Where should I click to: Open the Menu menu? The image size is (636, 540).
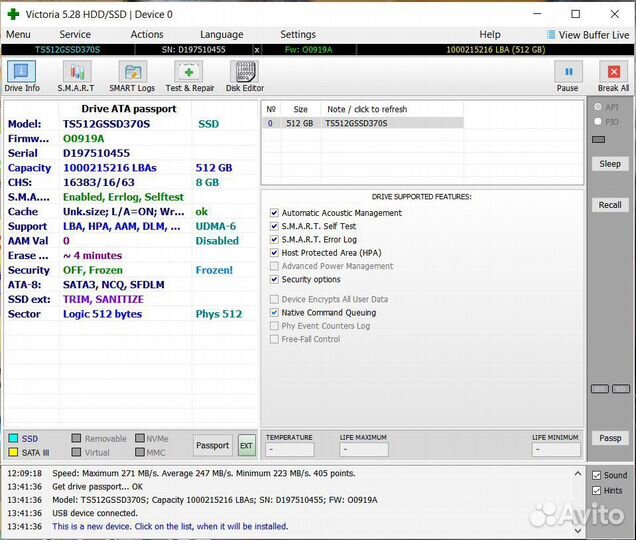(18, 34)
